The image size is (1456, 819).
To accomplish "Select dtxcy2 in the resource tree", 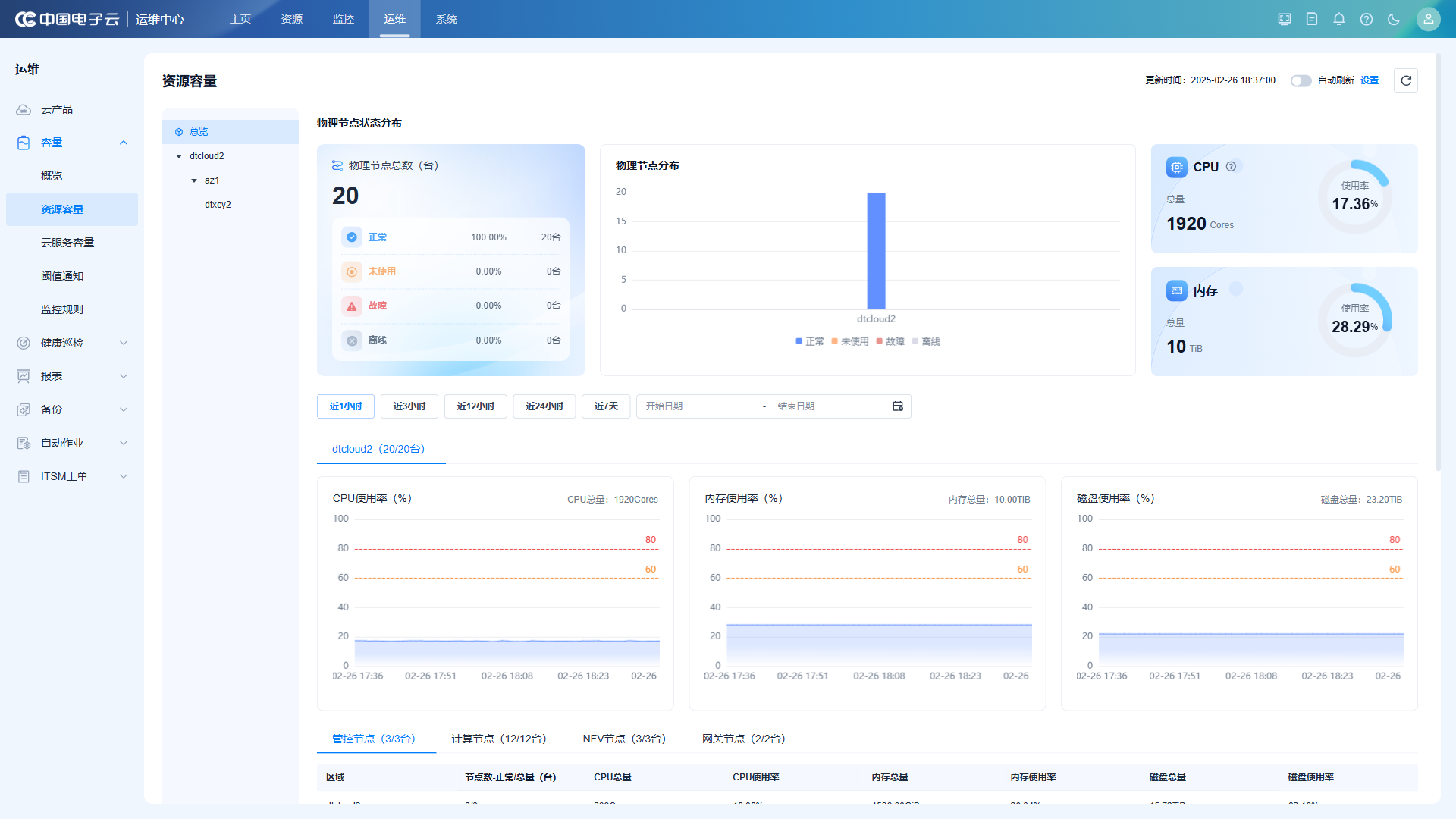I will click(x=218, y=205).
